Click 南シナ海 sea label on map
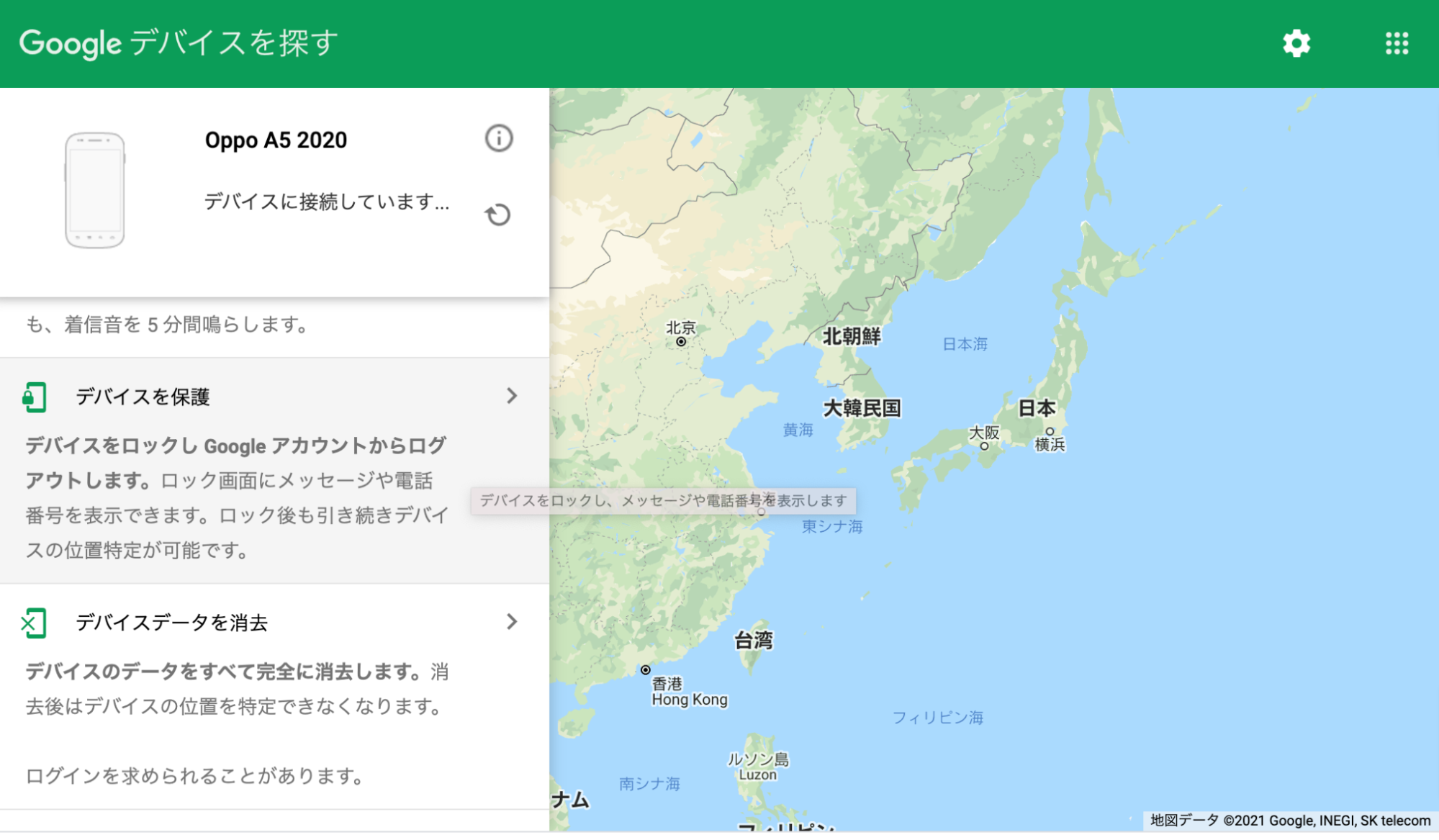1439x840 pixels. pos(649,784)
